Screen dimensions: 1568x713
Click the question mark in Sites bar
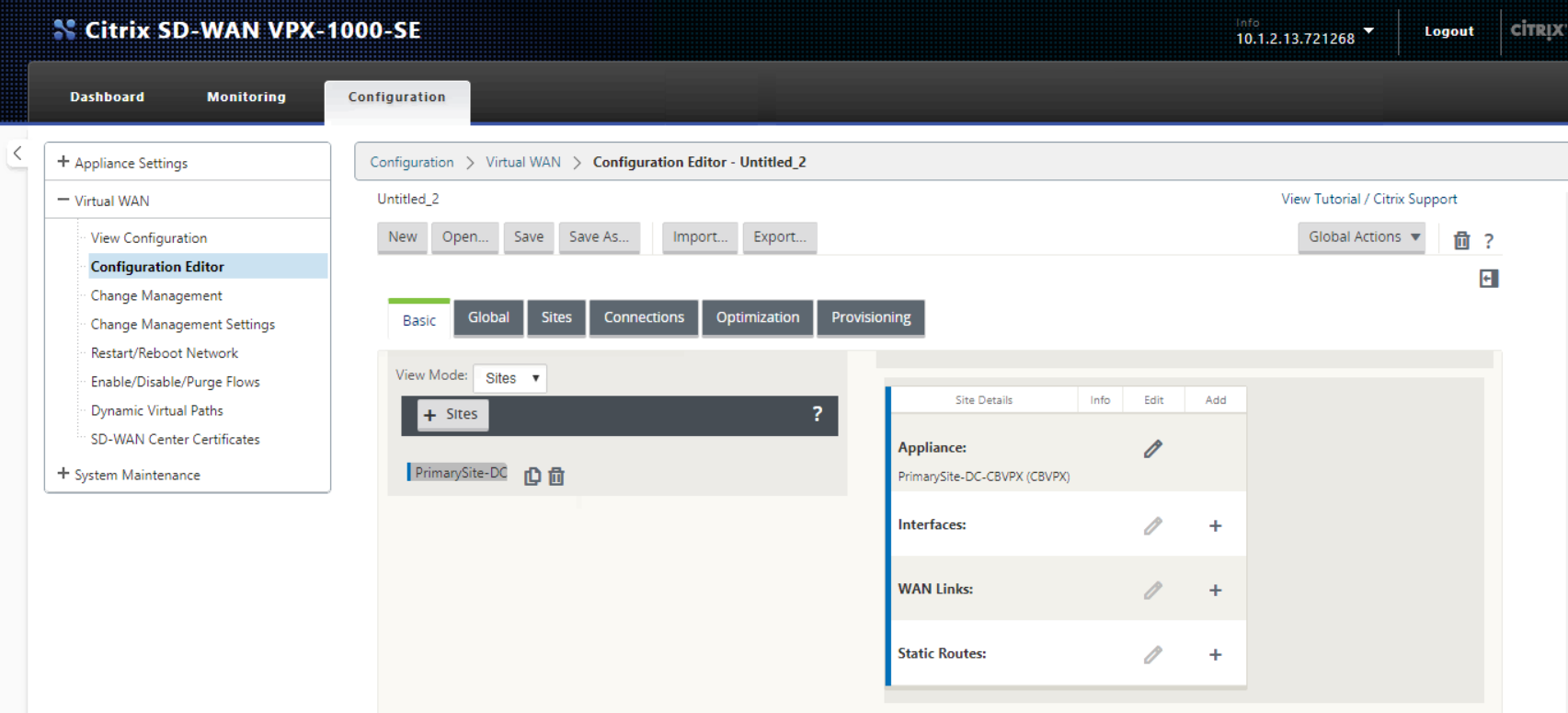click(817, 414)
